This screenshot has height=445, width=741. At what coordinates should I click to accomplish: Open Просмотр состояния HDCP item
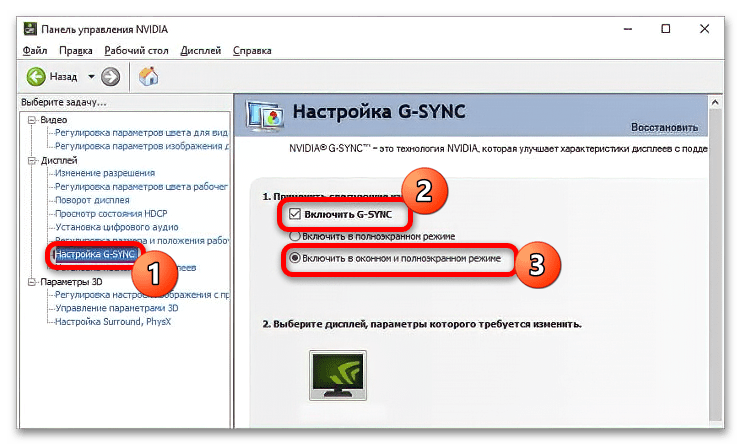pyautogui.click(x=111, y=214)
